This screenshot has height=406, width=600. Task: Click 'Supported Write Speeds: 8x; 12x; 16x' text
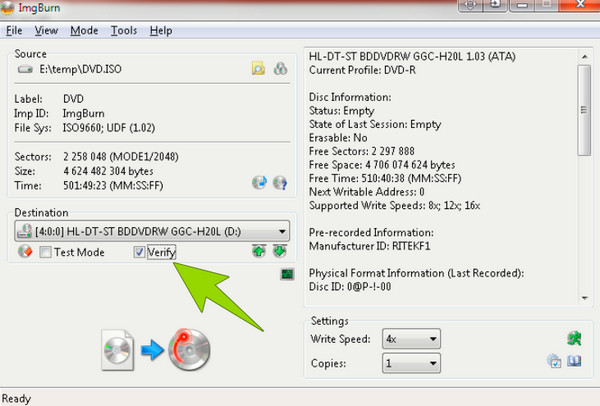point(395,205)
